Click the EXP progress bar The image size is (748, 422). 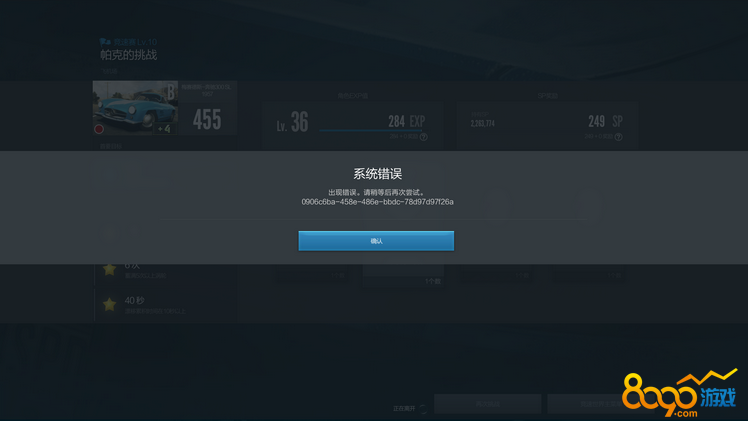[x=372, y=131]
